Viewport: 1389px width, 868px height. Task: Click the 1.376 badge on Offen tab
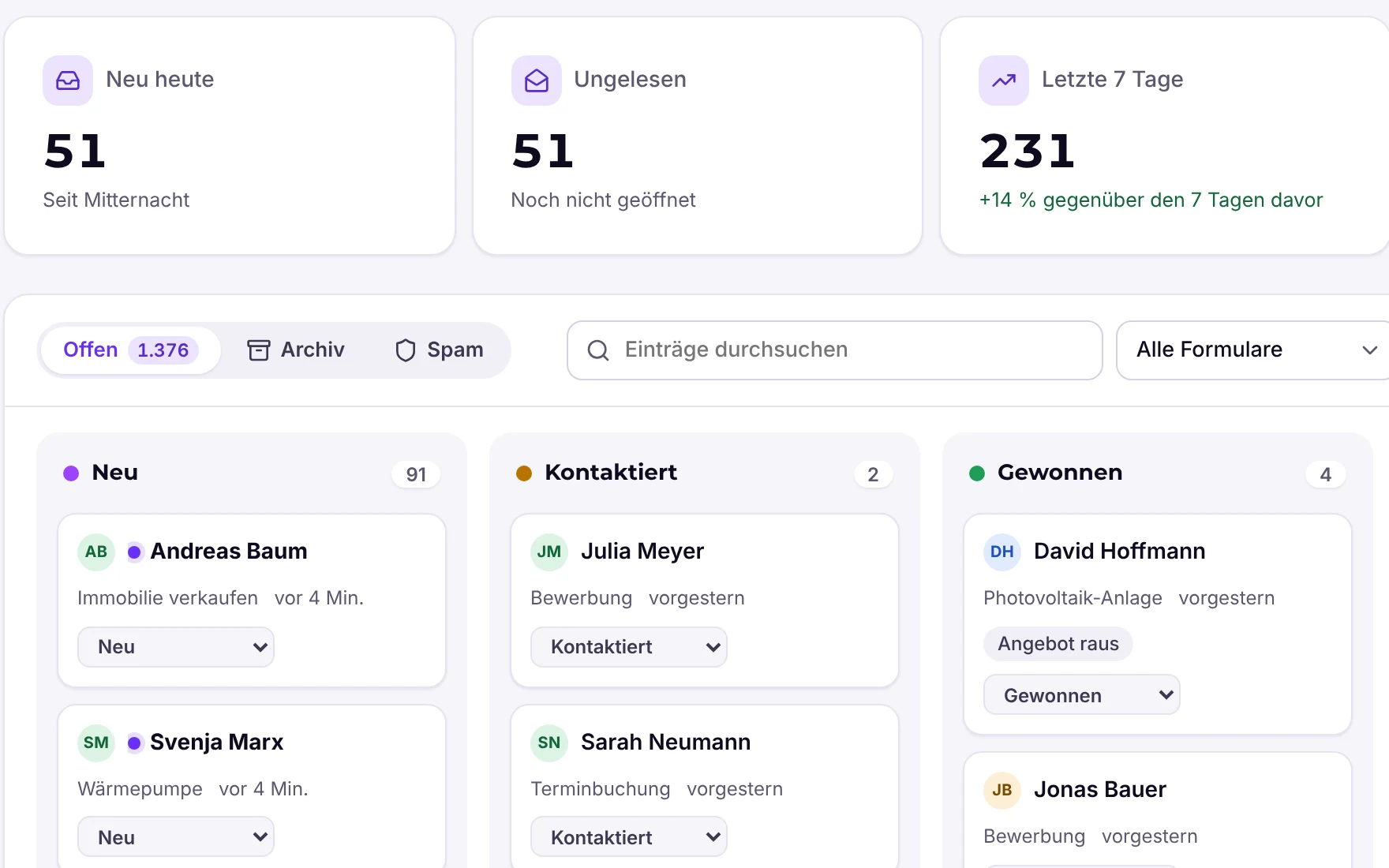(x=163, y=350)
